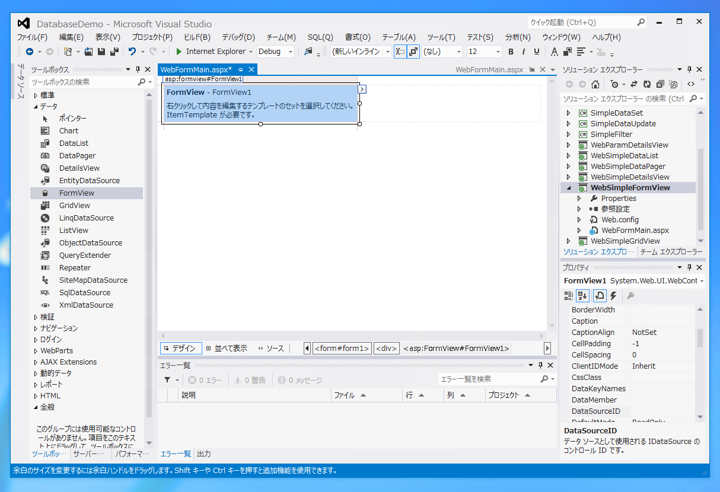Open the SQL(Q) menu

(321, 37)
